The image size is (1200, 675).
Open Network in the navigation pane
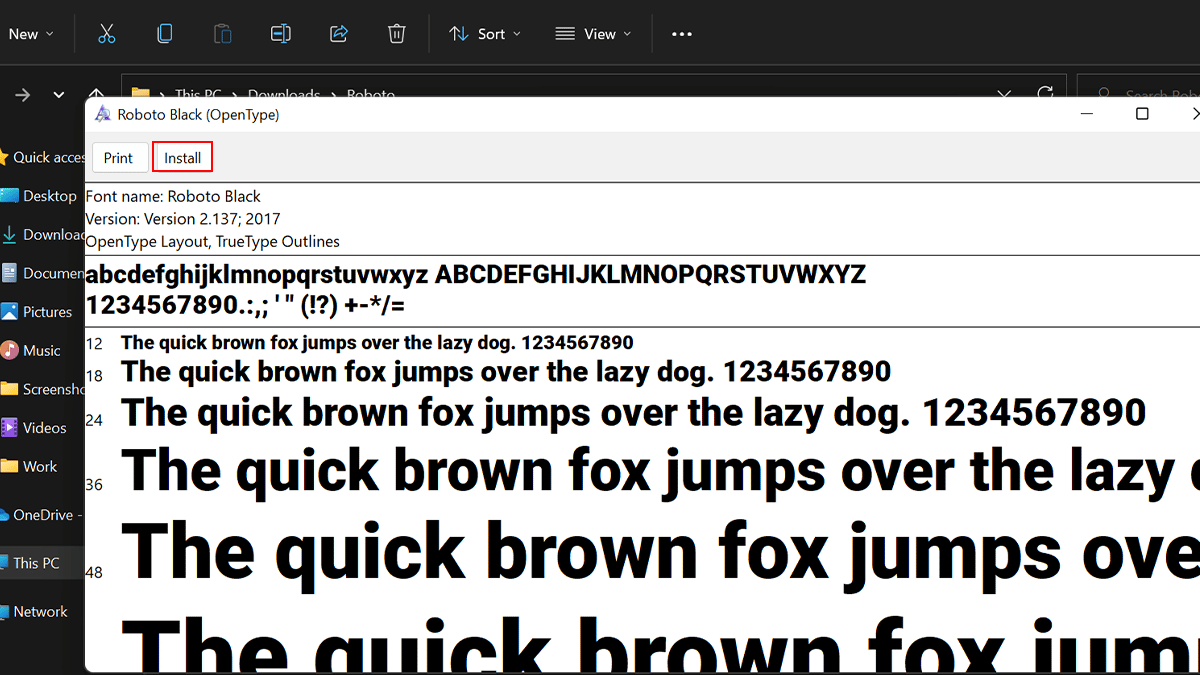tap(40, 612)
